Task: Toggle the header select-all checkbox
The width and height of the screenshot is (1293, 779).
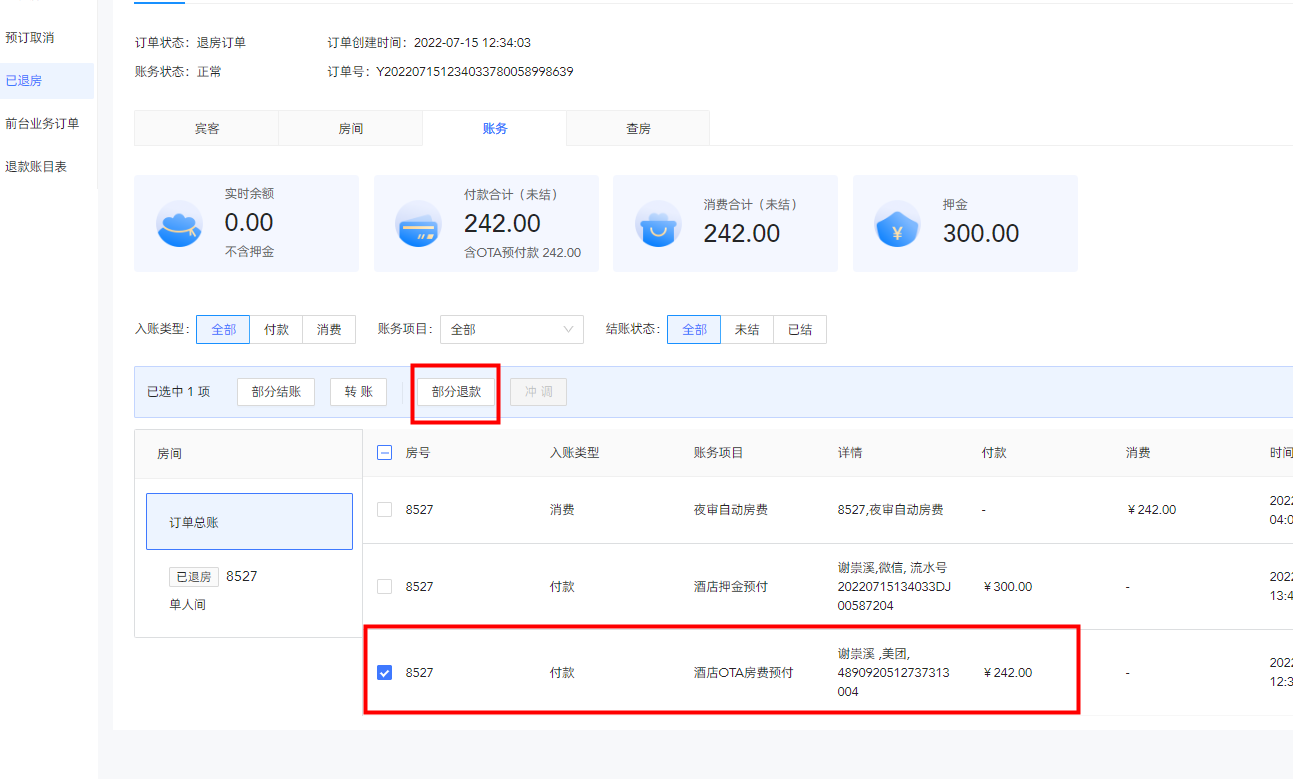Action: (x=384, y=453)
